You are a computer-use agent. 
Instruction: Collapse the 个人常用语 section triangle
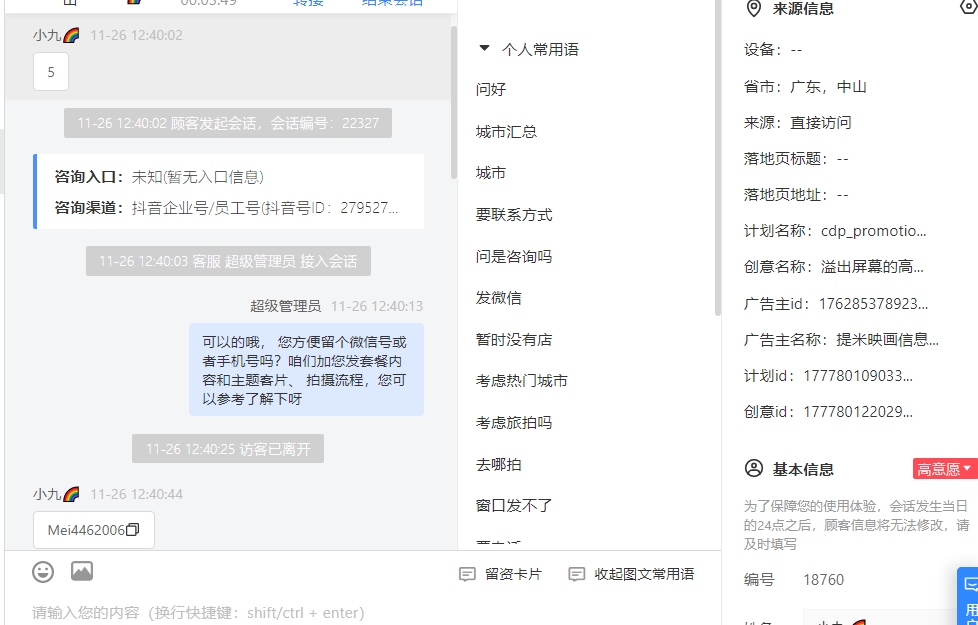[484, 48]
